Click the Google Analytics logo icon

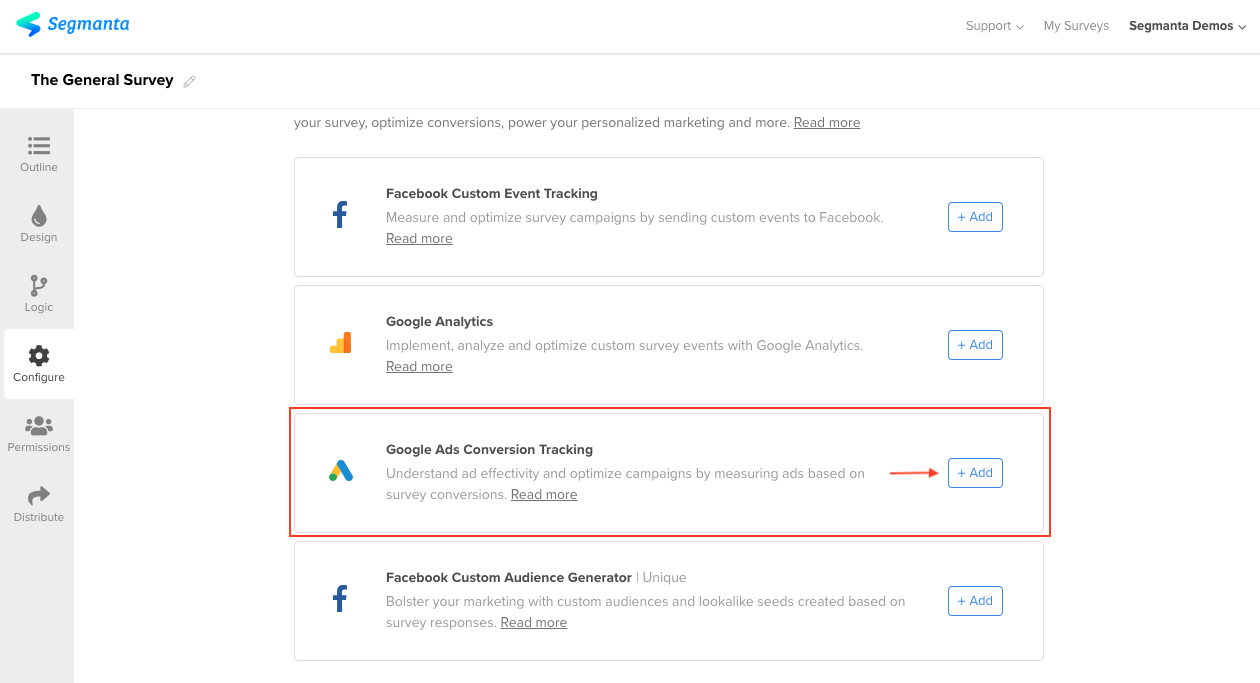[x=340, y=343]
